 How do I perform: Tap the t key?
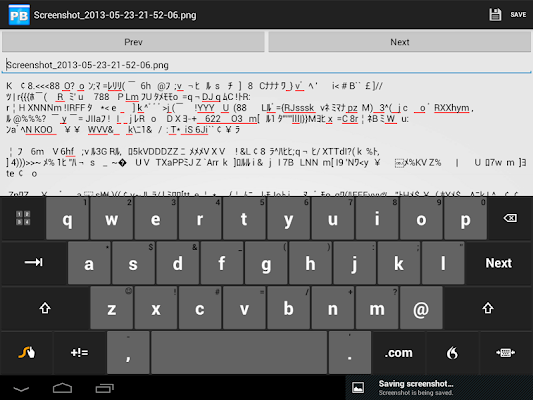[244, 219]
